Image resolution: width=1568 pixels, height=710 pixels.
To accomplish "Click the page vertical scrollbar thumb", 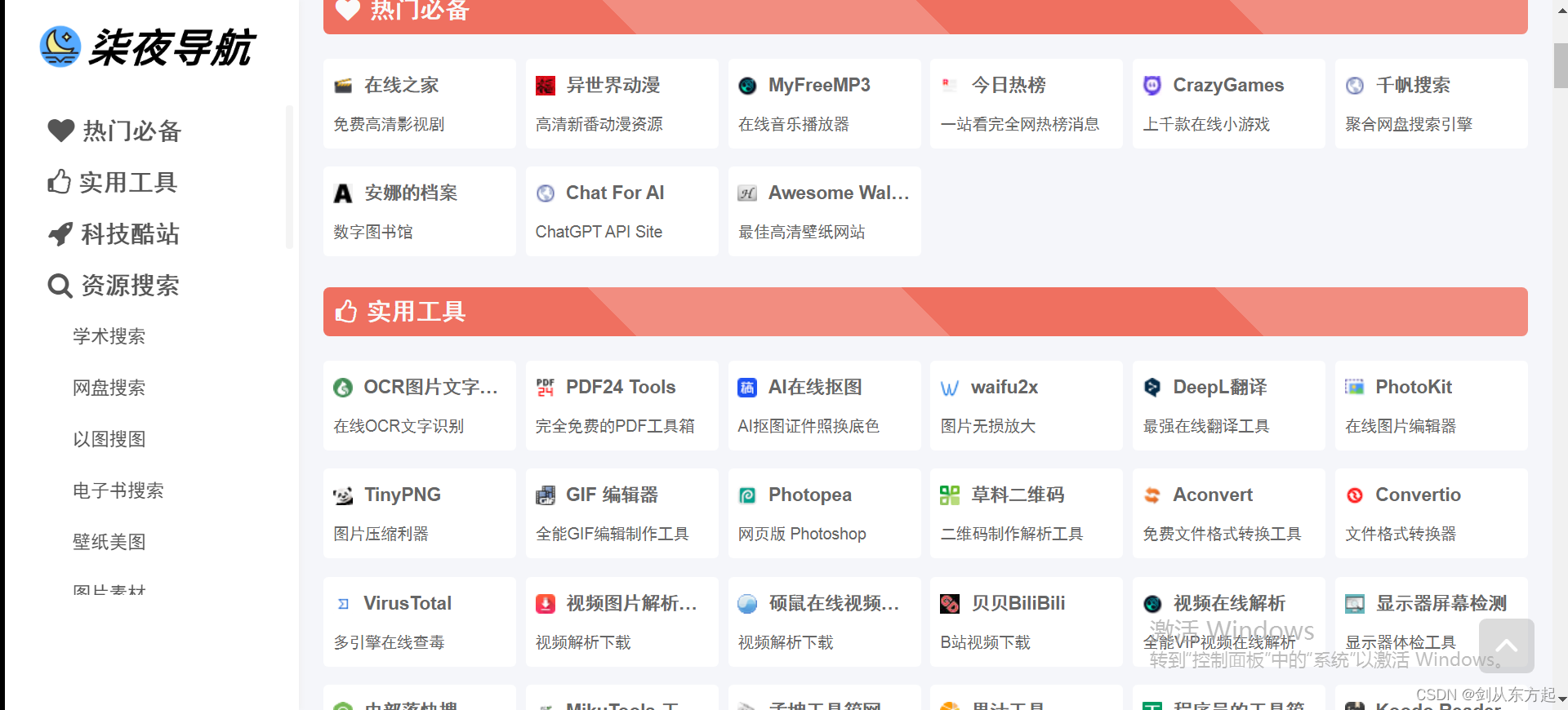I will coord(1560,65).
